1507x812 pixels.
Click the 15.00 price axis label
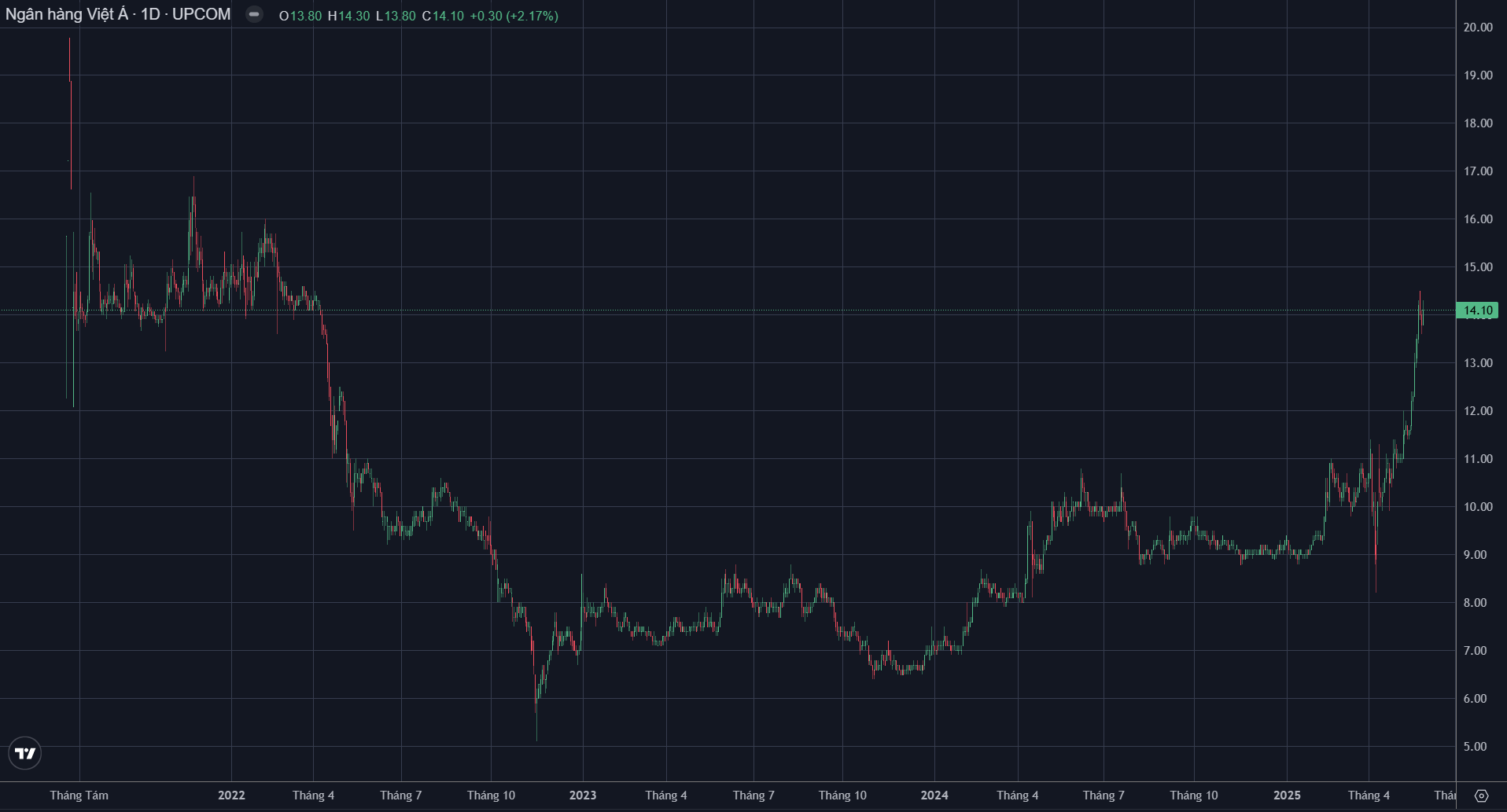[x=1478, y=267]
